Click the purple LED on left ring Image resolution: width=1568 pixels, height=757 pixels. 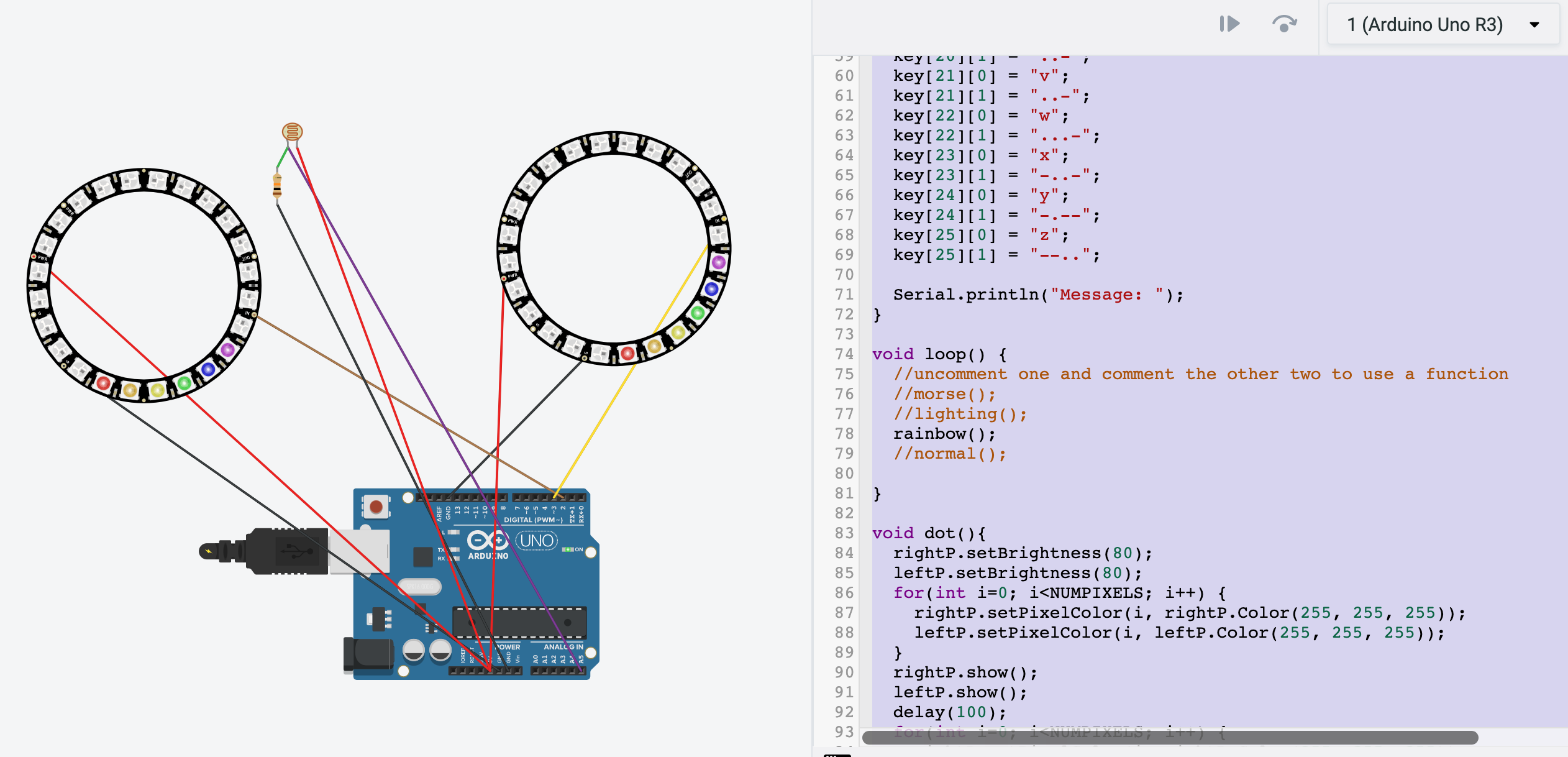227,350
